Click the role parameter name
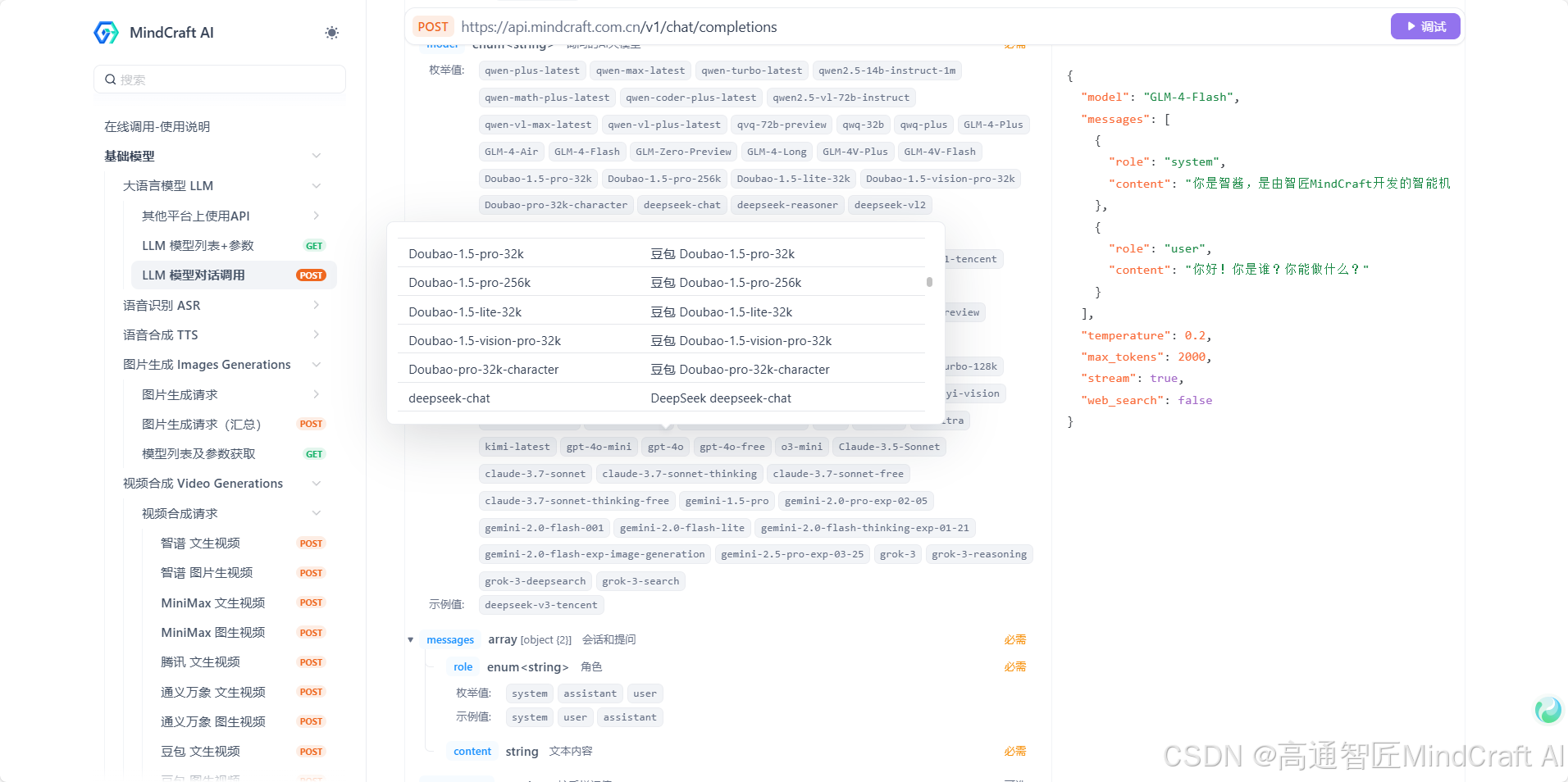Screen dimensions: 1568x782 (463, 667)
